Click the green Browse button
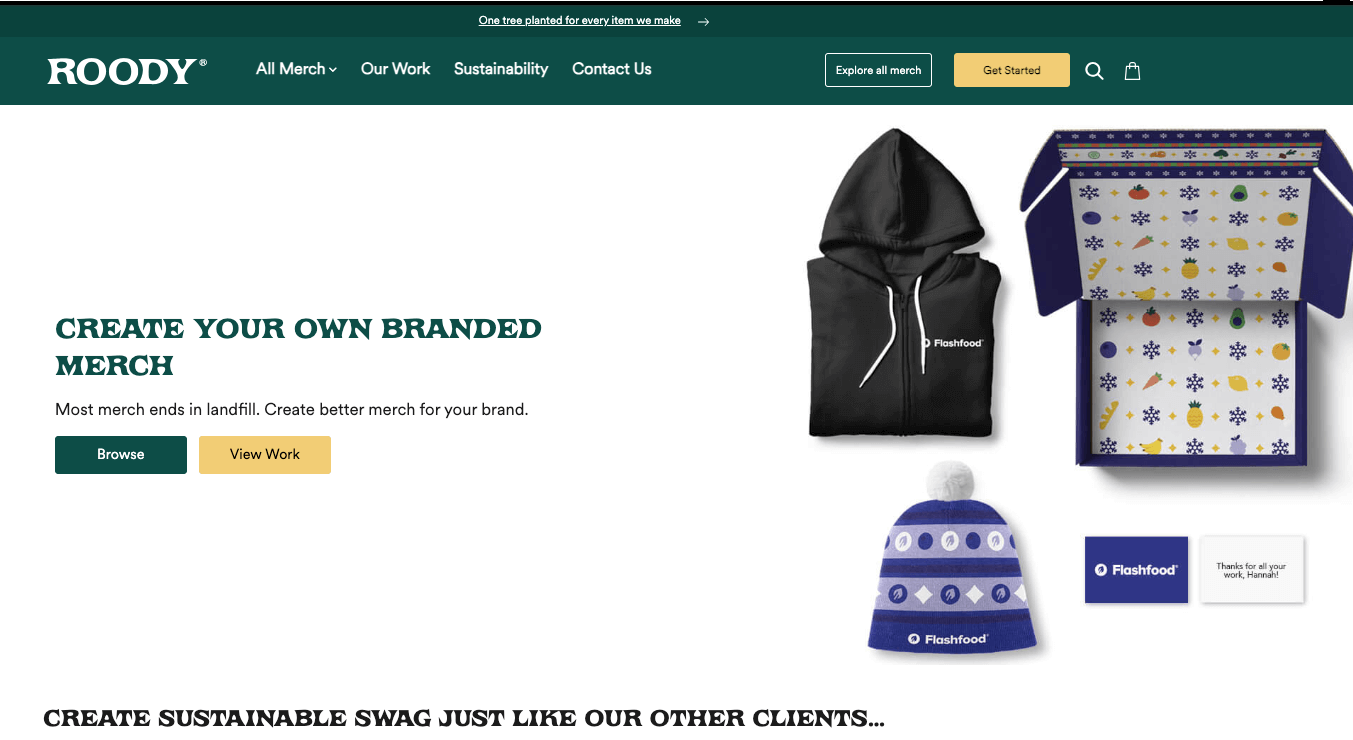 (121, 454)
